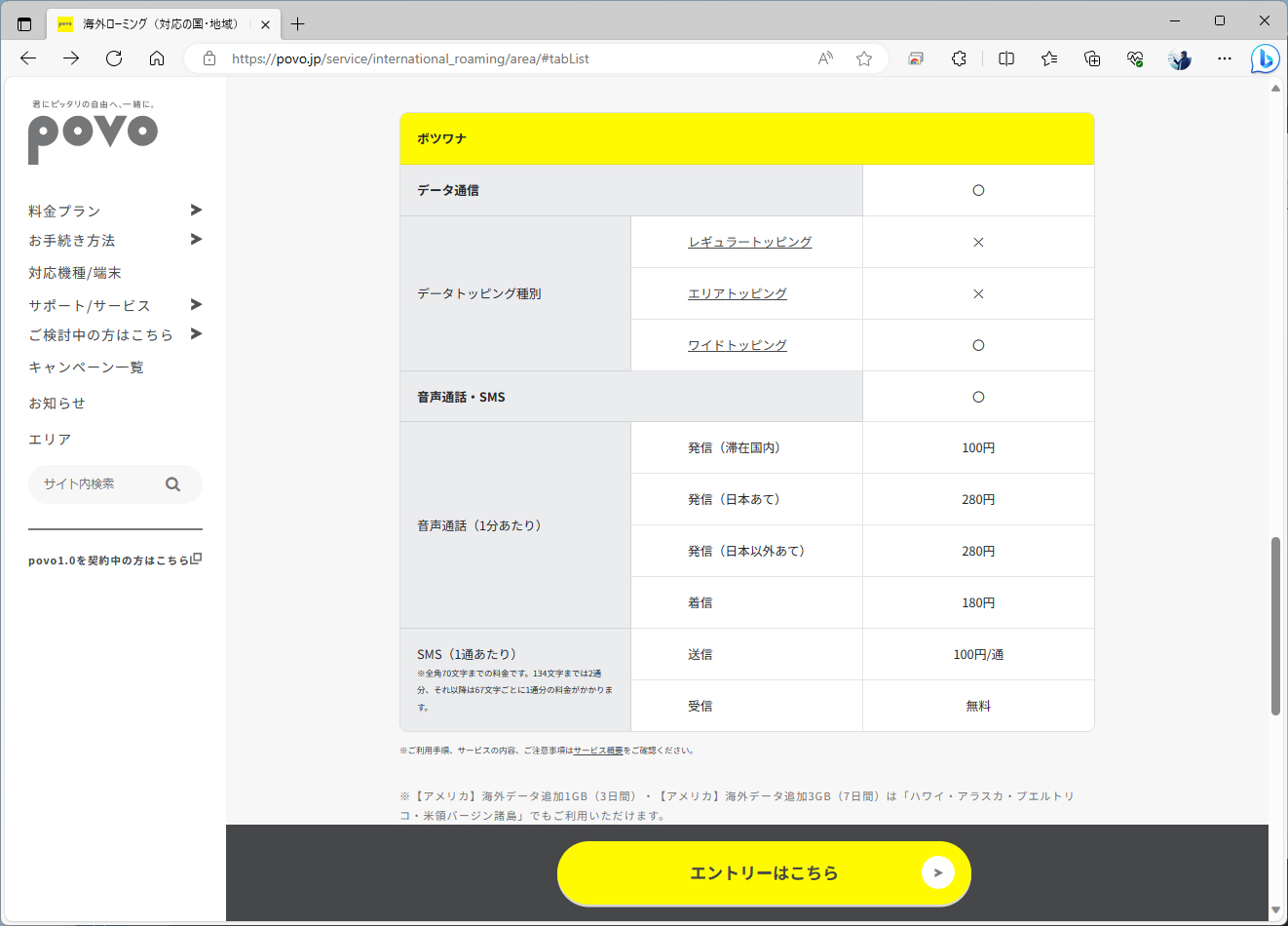Click the レギュラートッピング link
Screen dimensions: 1288x926
click(x=750, y=242)
